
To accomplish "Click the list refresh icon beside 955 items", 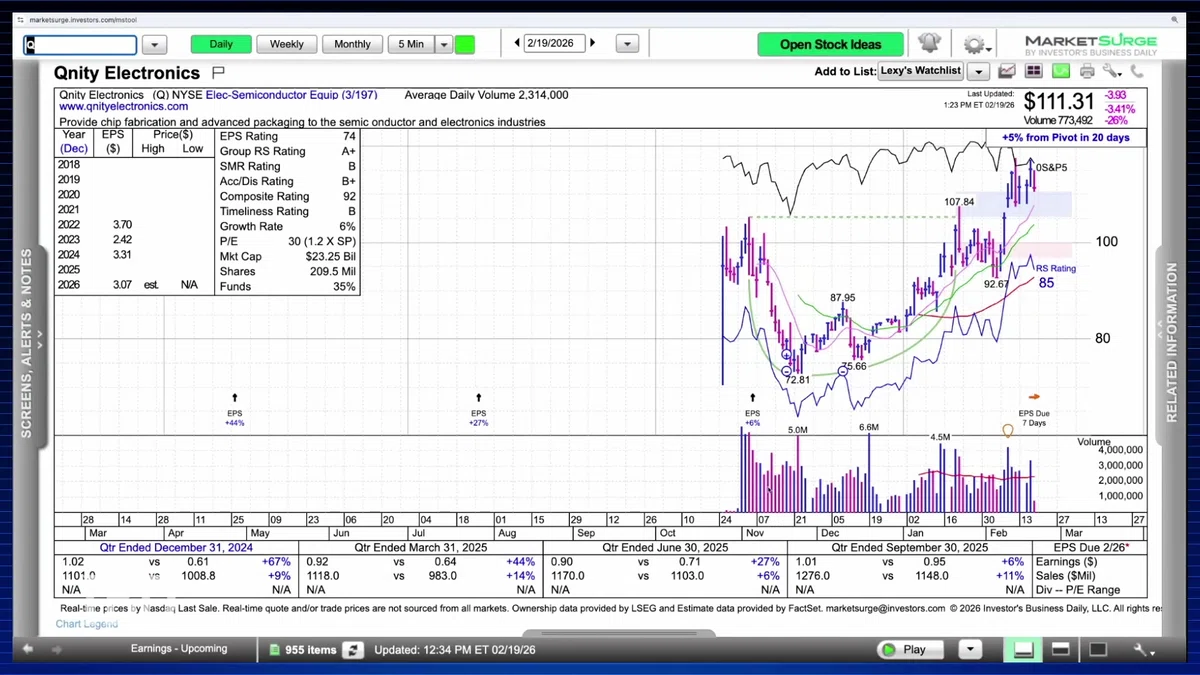I will pyautogui.click(x=353, y=650).
